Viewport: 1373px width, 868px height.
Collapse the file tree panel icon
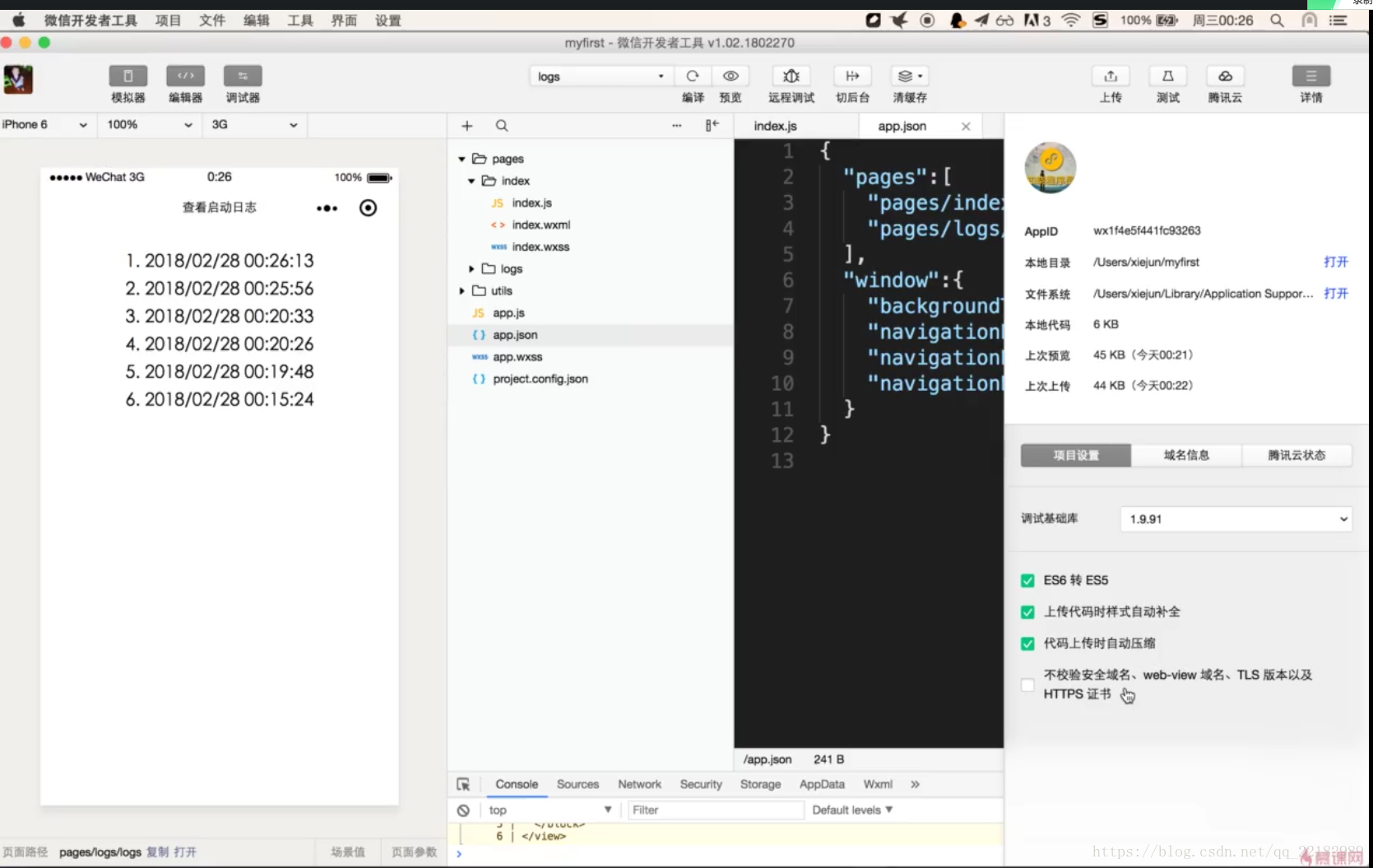pyautogui.click(x=712, y=125)
